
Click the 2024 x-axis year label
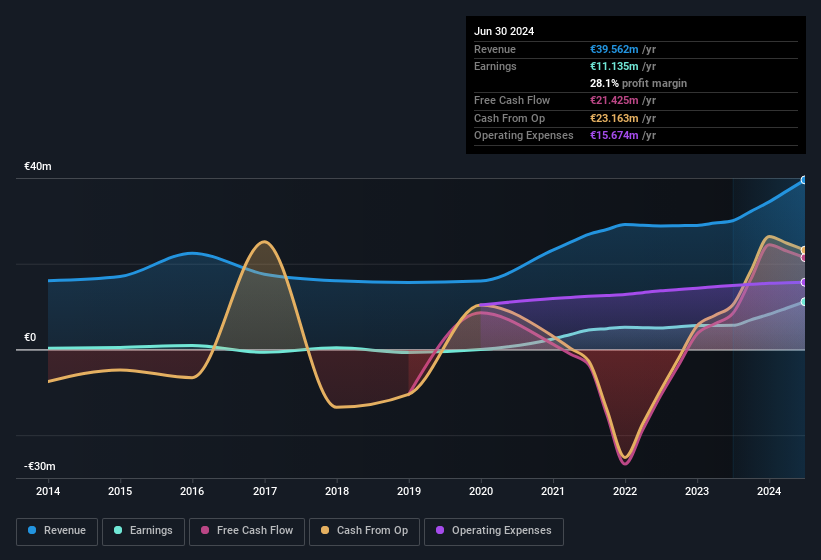point(769,491)
